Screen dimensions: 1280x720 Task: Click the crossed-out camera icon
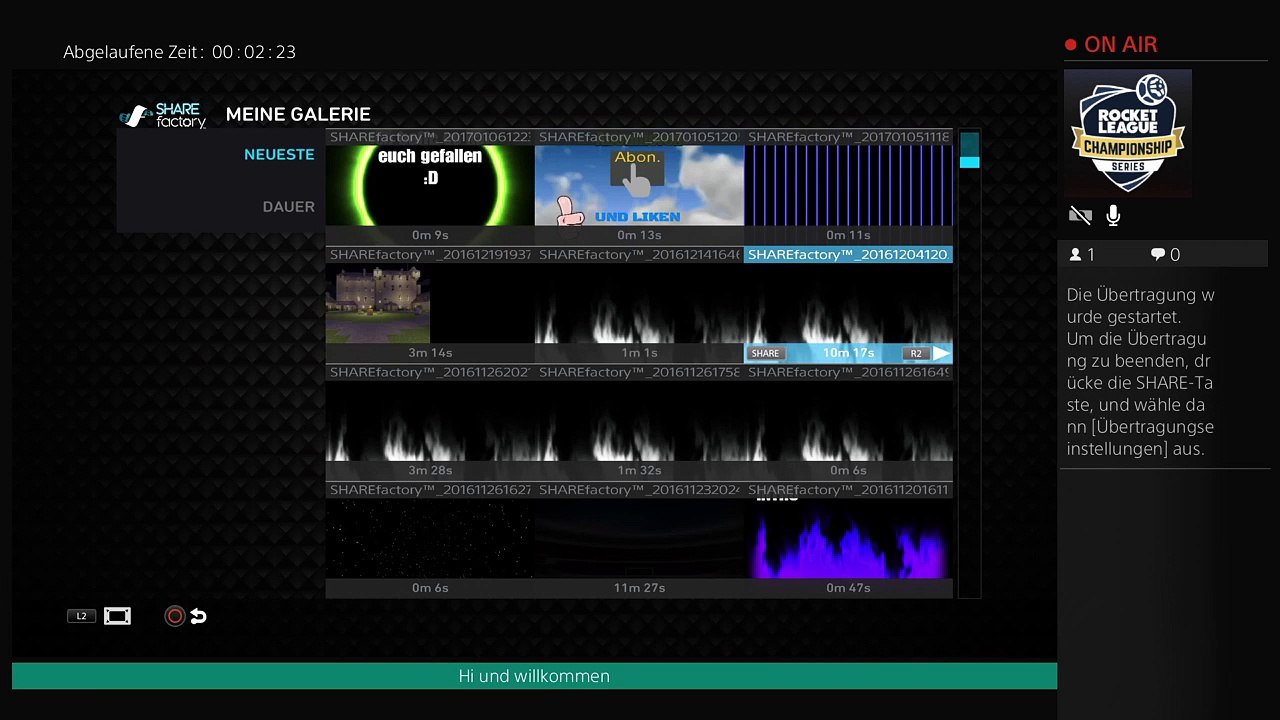tap(1080, 215)
